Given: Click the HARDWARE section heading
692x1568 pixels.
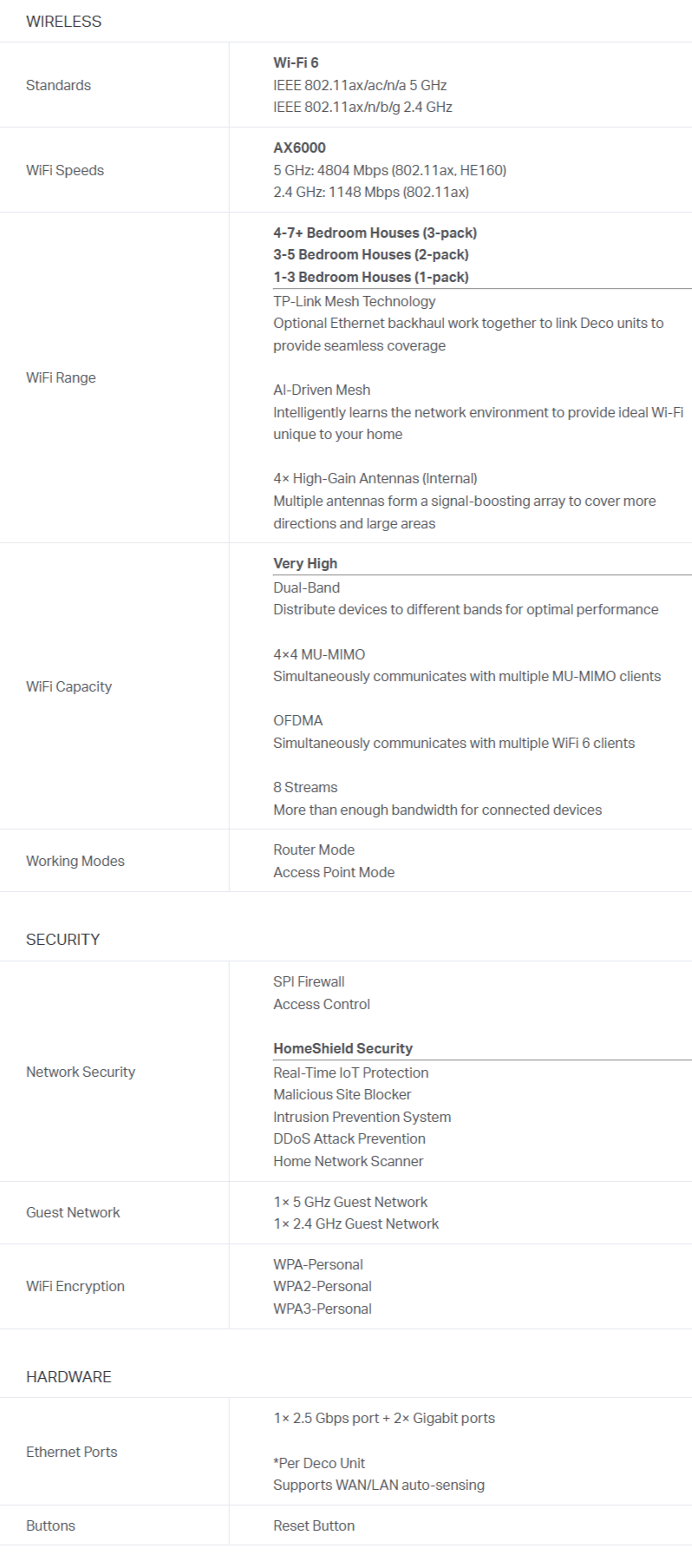Looking at the screenshot, I should [x=69, y=1377].
